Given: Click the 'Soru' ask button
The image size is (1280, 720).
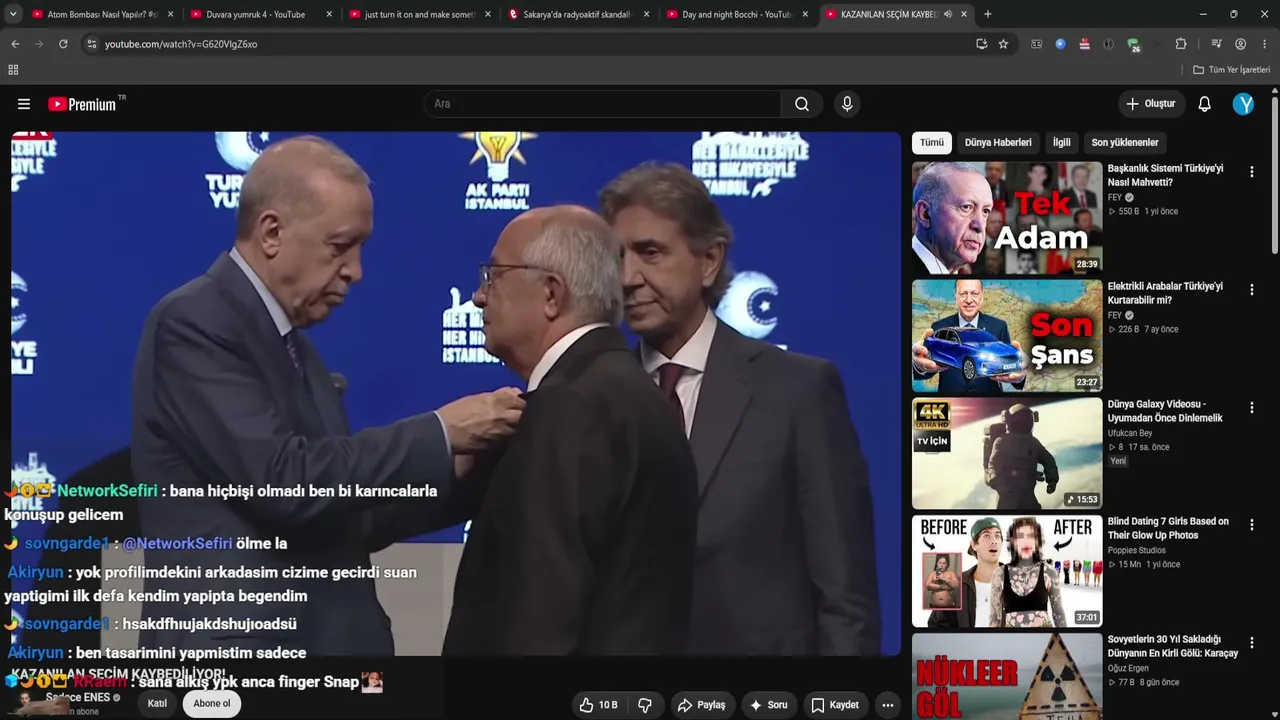Looking at the screenshot, I should 769,705.
